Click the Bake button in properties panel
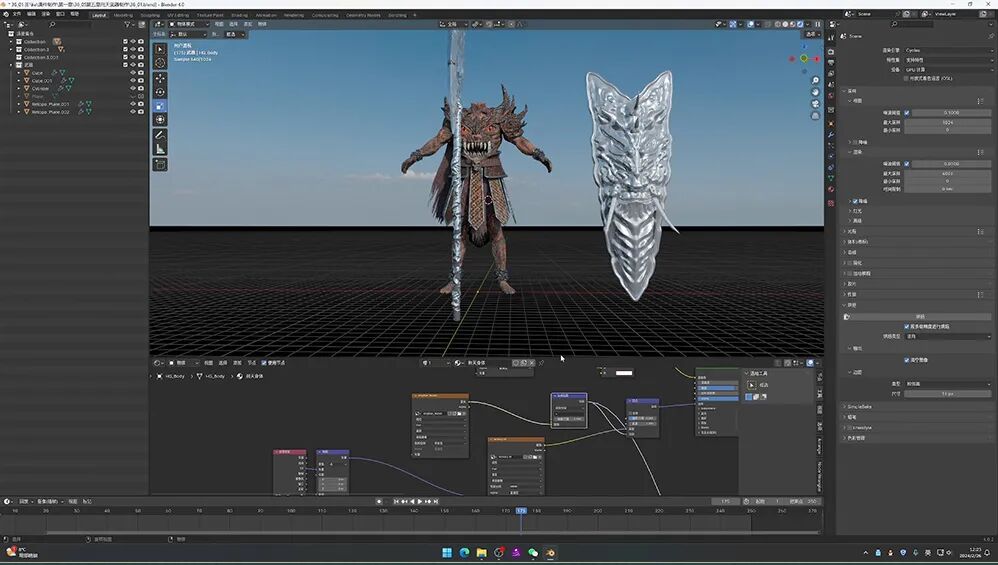Screen dimensions: 998x565 pyautogui.click(x=920, y=316)
